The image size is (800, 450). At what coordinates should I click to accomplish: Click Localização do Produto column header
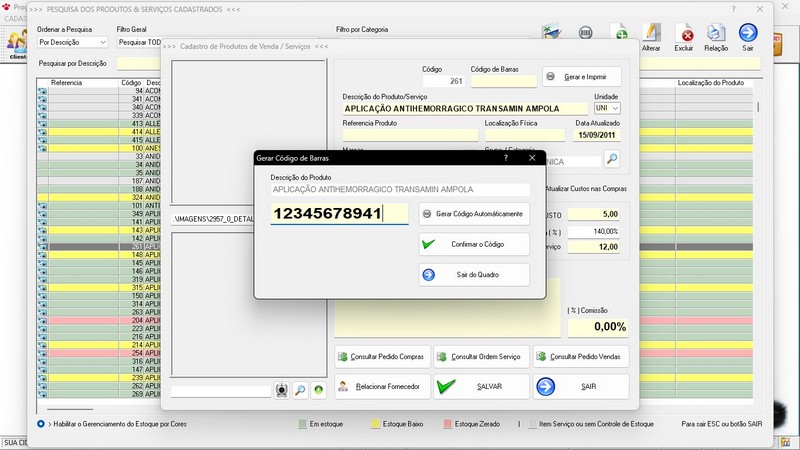(x=711, y=83)
